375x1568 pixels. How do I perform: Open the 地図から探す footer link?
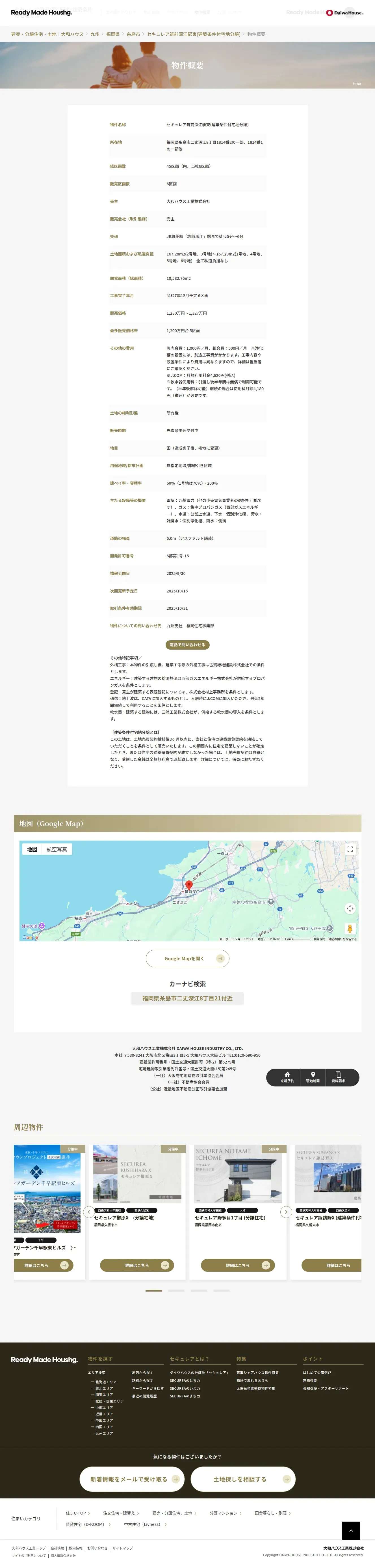[x=143, y=1372]
